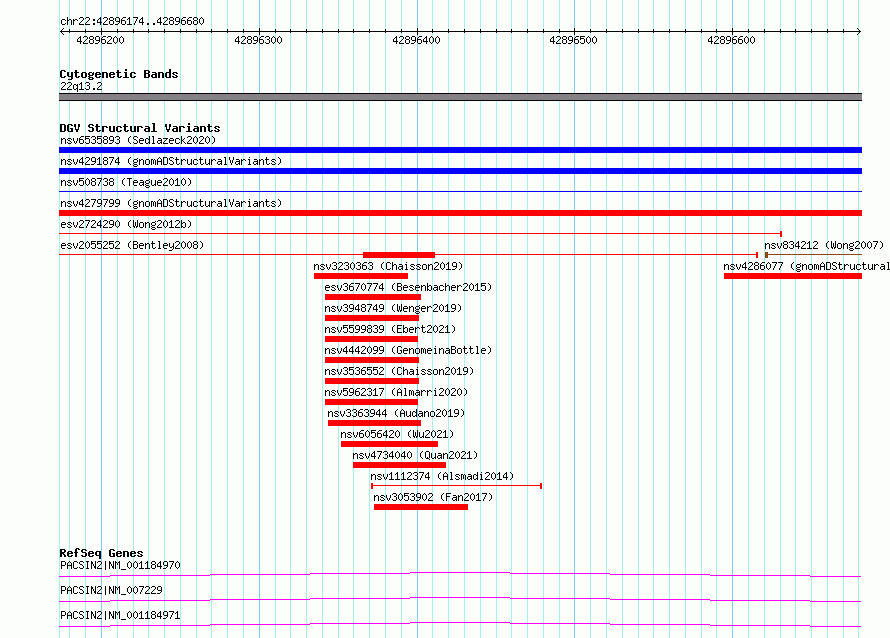Click the ruler's right arrow end

(859, 31)
